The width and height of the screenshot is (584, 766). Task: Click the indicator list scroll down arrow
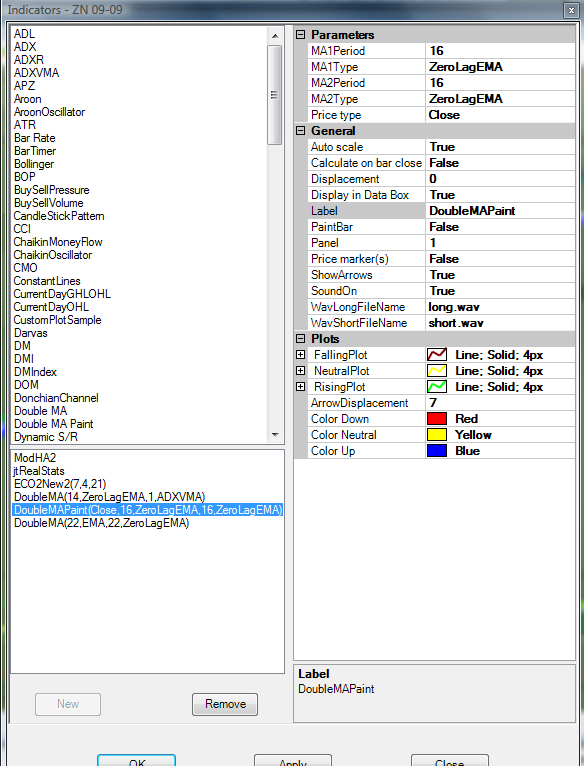coord(275,435)
